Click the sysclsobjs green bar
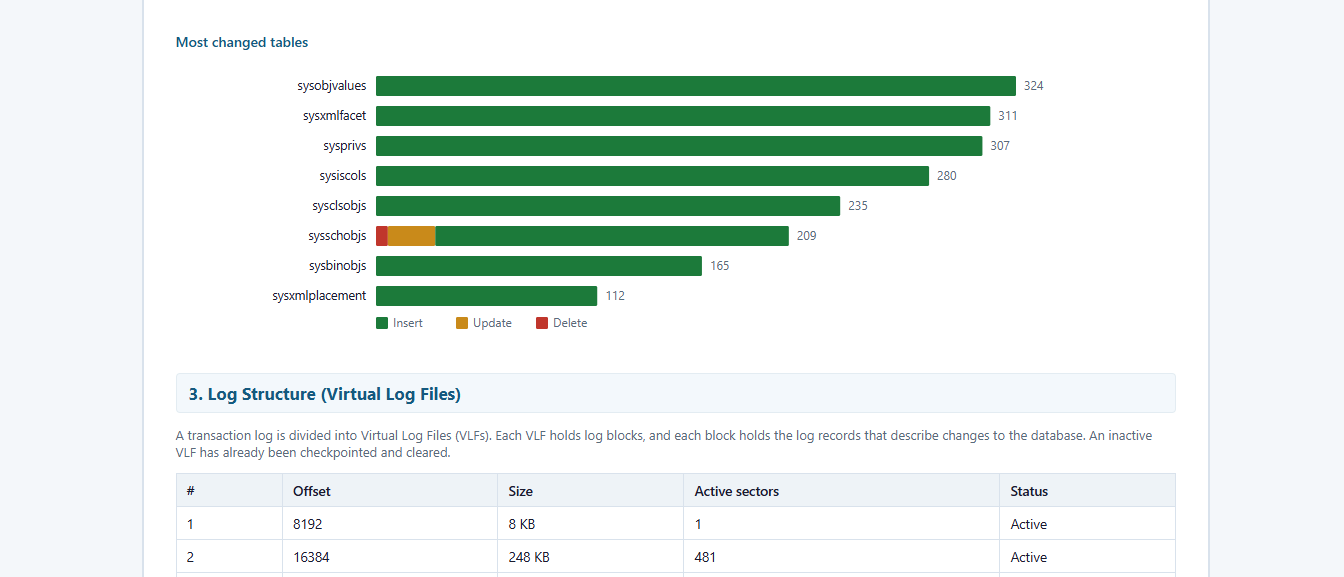This screenshot has height=577, width=1344. (x=608, y=206)
